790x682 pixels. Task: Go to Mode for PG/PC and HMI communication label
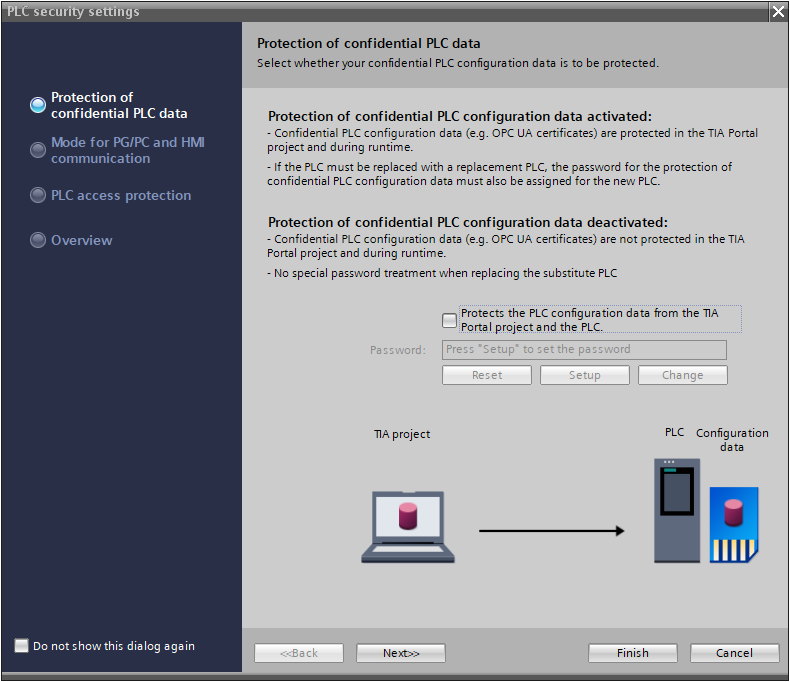[x=127, y=150]
